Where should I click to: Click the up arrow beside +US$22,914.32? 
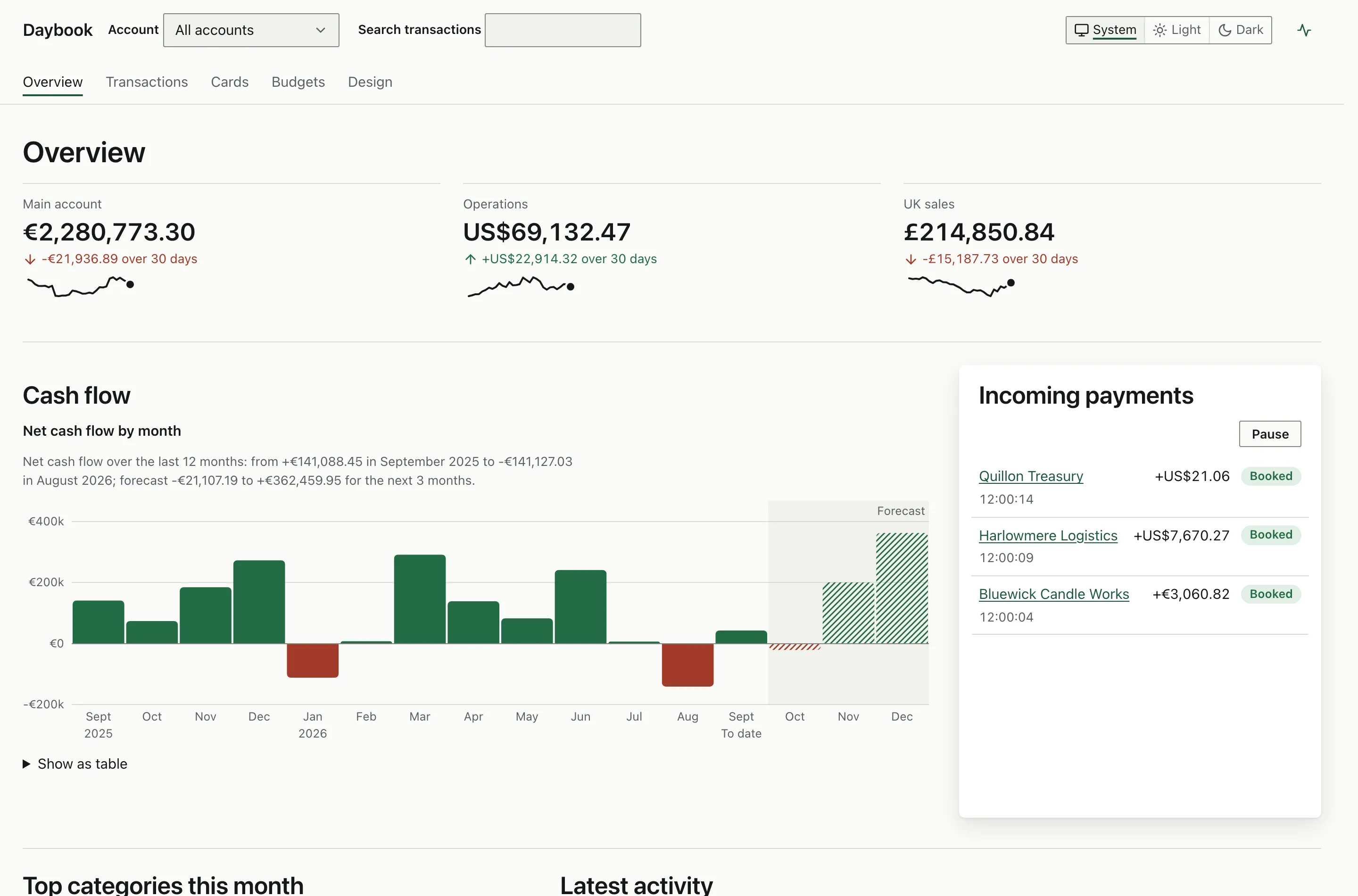click(470, 259)
